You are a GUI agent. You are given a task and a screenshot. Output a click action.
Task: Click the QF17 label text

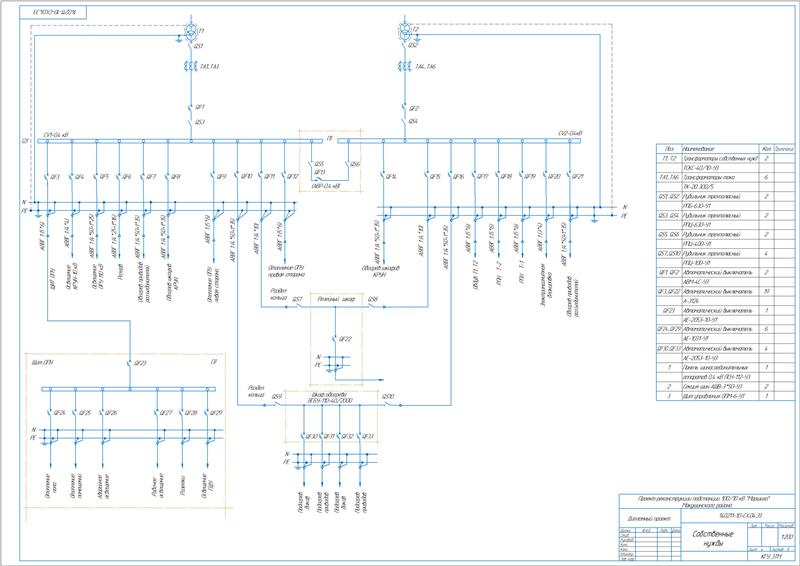tap(483, 177)
